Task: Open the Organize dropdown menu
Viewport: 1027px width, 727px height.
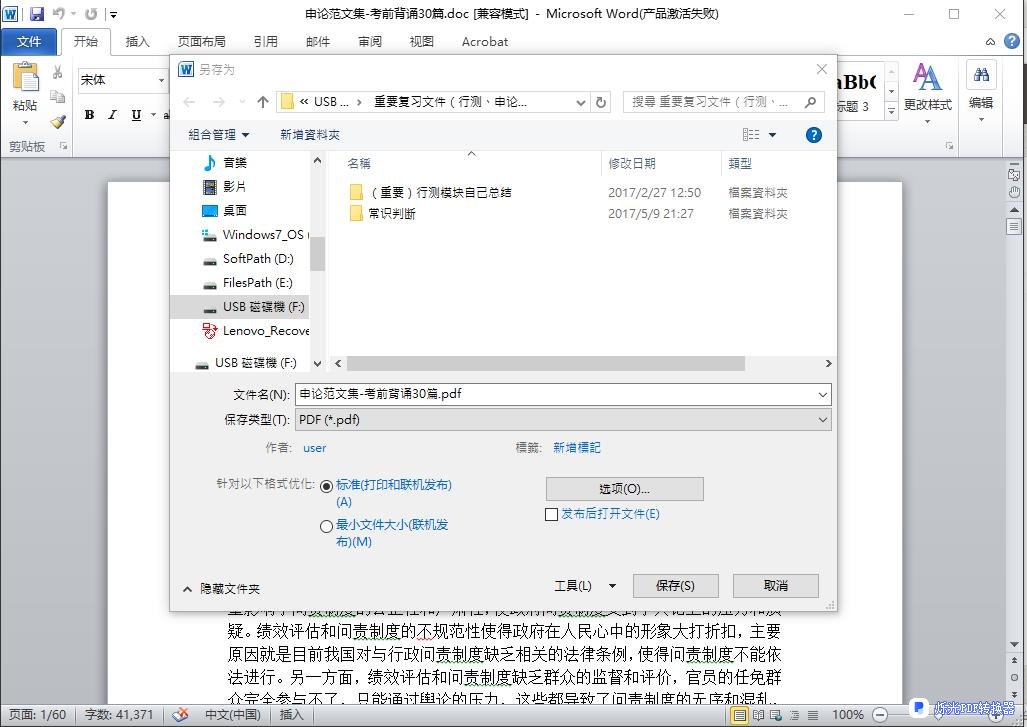Action: [219, 135]
